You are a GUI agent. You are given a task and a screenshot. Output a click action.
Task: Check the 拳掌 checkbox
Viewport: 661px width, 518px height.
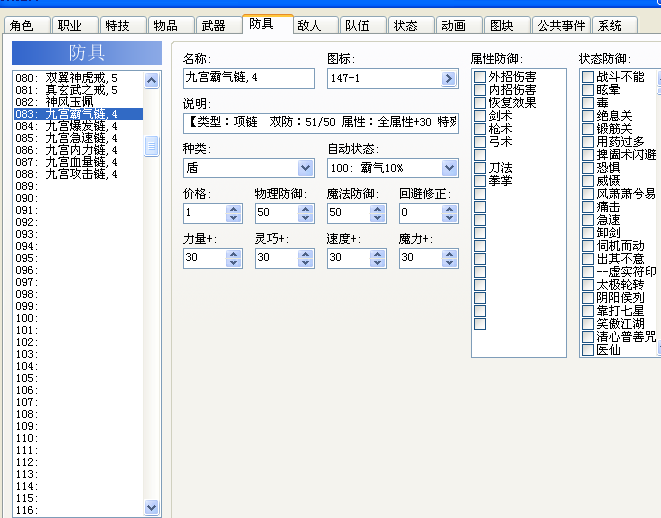480,181
